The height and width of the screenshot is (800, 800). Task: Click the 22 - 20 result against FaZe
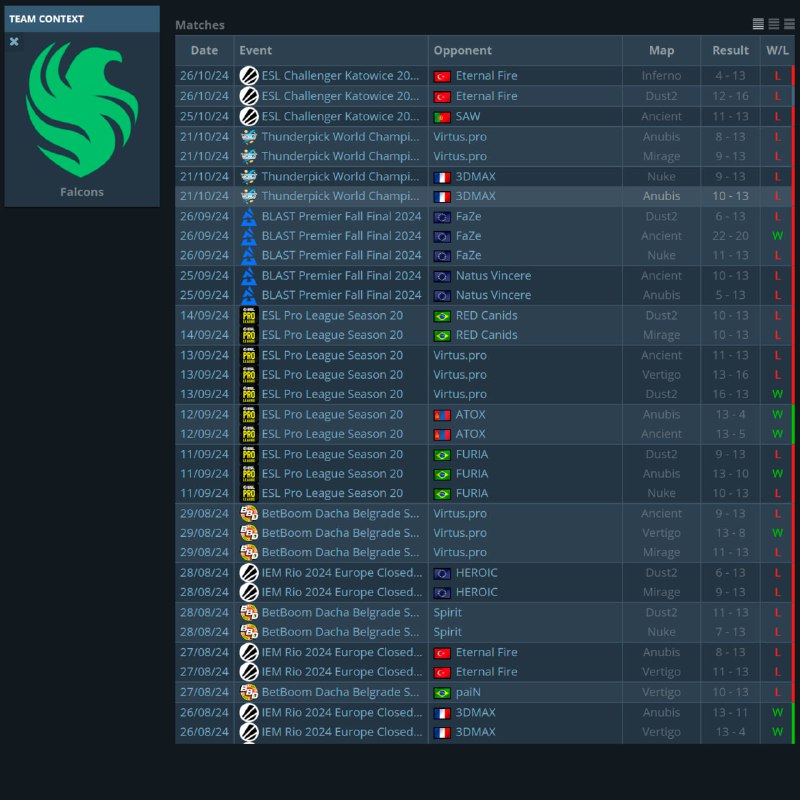(731, 236)
